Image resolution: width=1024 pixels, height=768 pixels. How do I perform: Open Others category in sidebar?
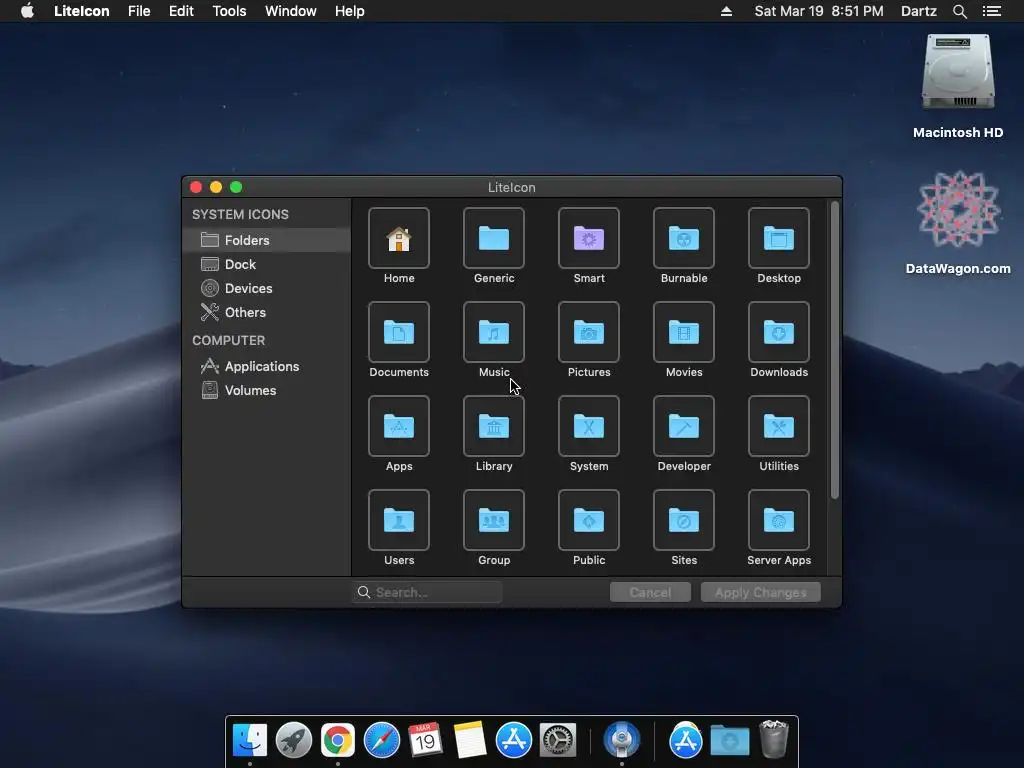(266, 313)
